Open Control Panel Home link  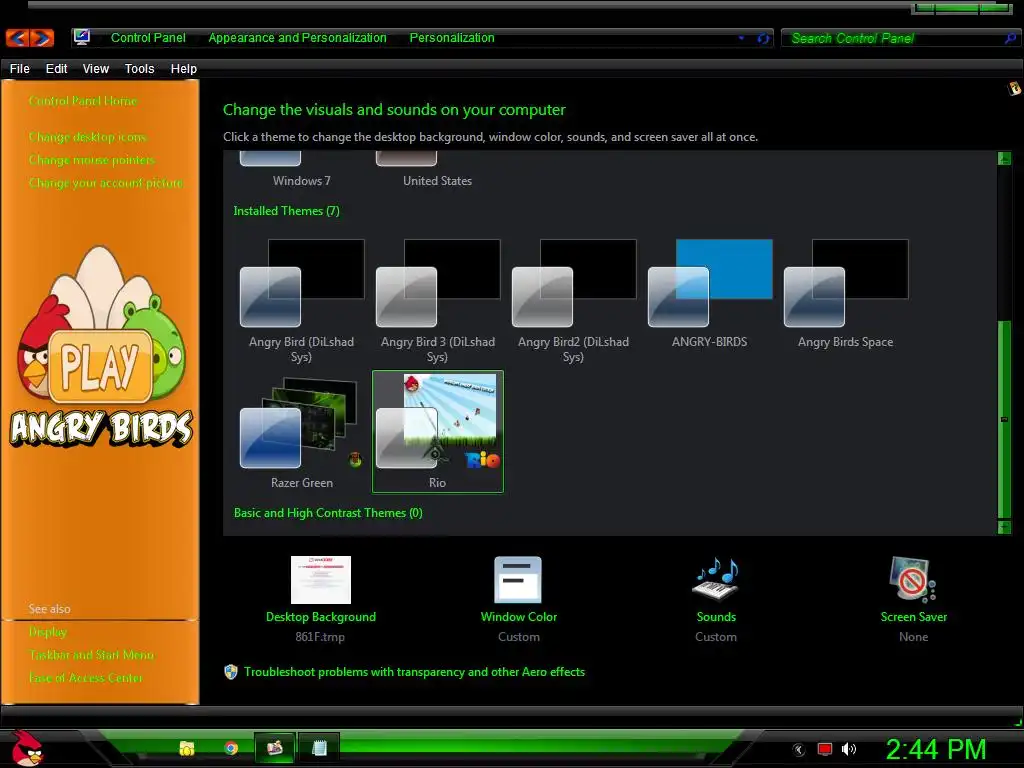[x=83, y=101]
